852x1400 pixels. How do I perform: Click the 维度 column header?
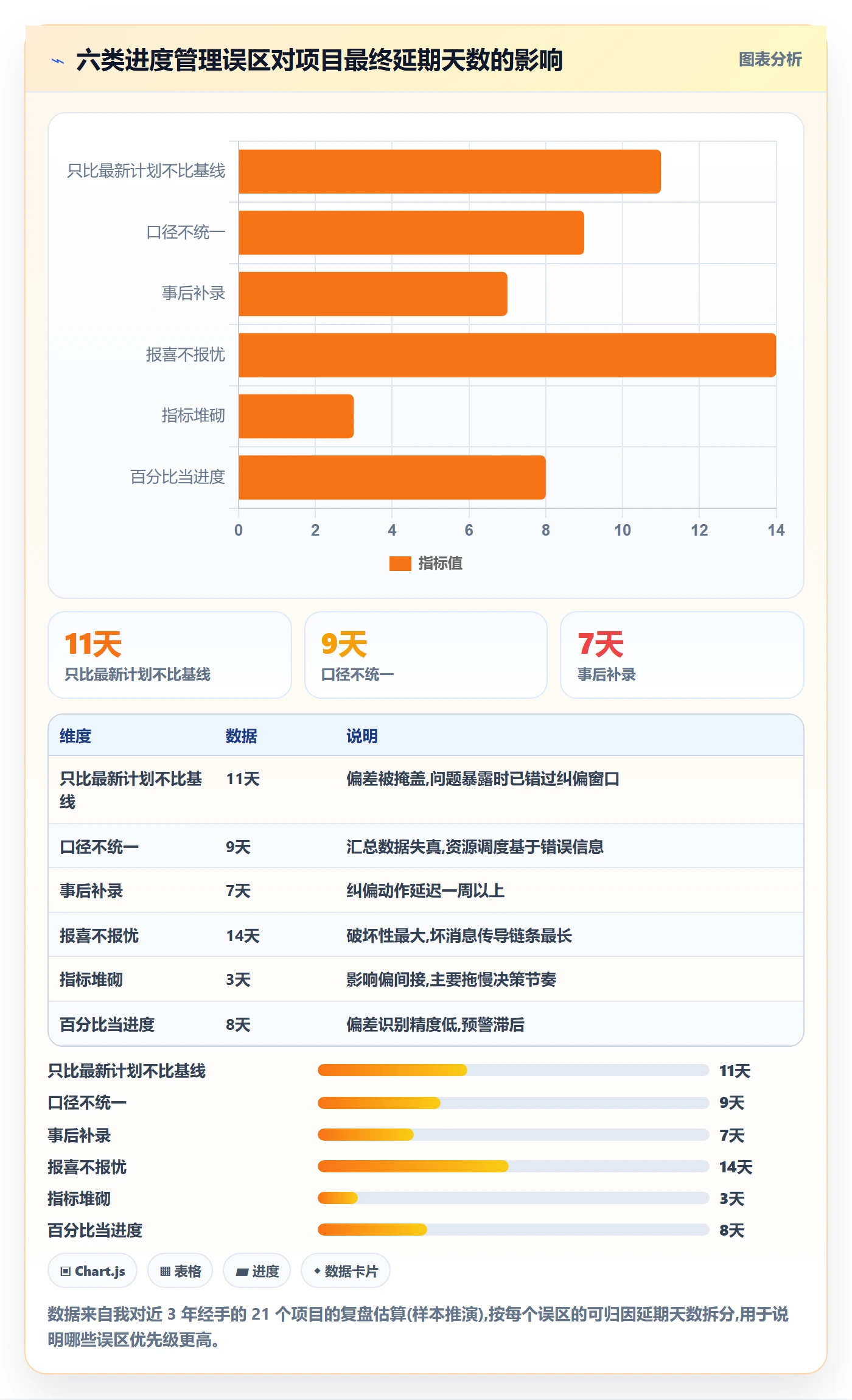pos(75,736)
